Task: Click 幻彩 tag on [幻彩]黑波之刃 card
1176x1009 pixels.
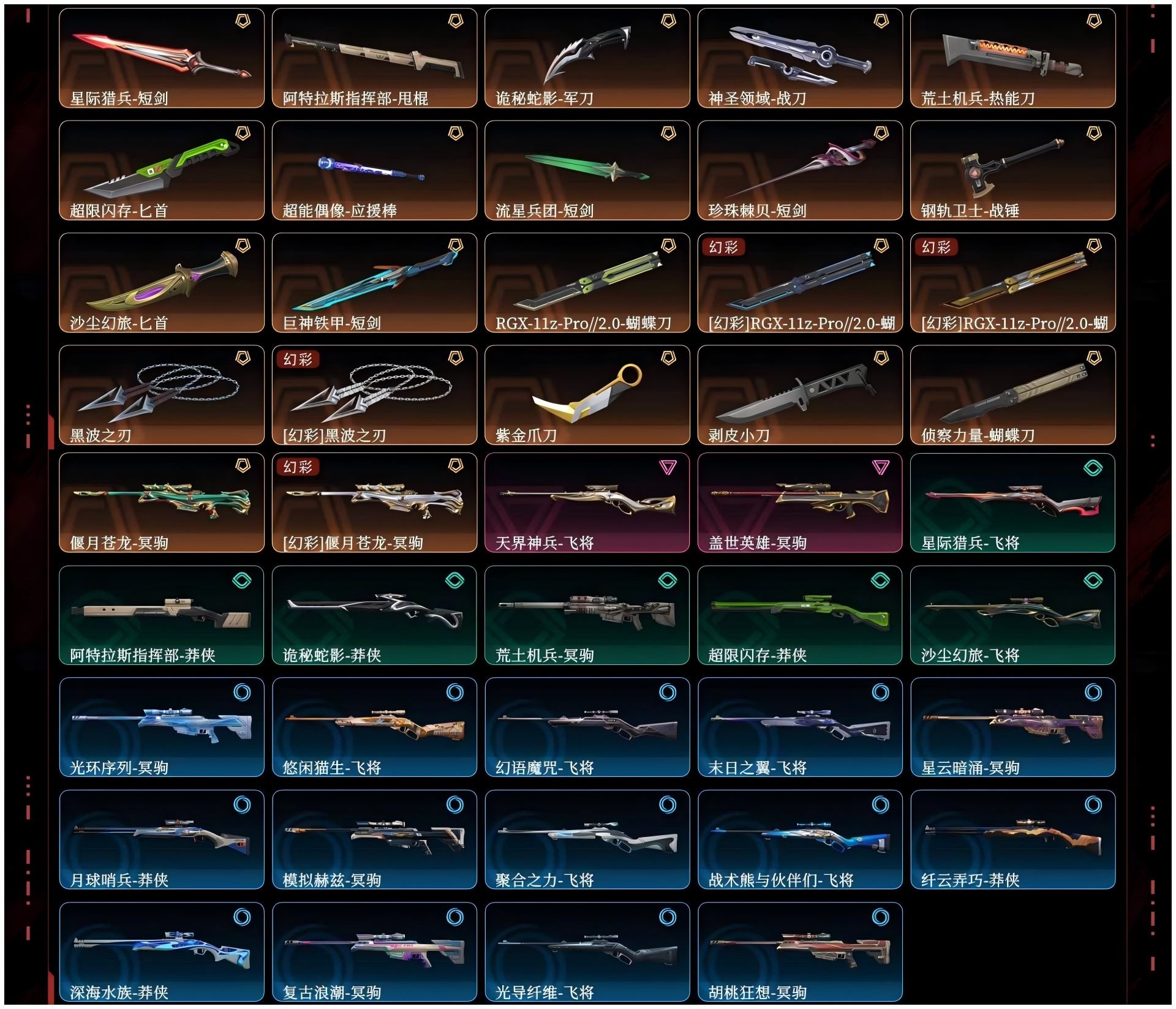Action: click(298, 359)
